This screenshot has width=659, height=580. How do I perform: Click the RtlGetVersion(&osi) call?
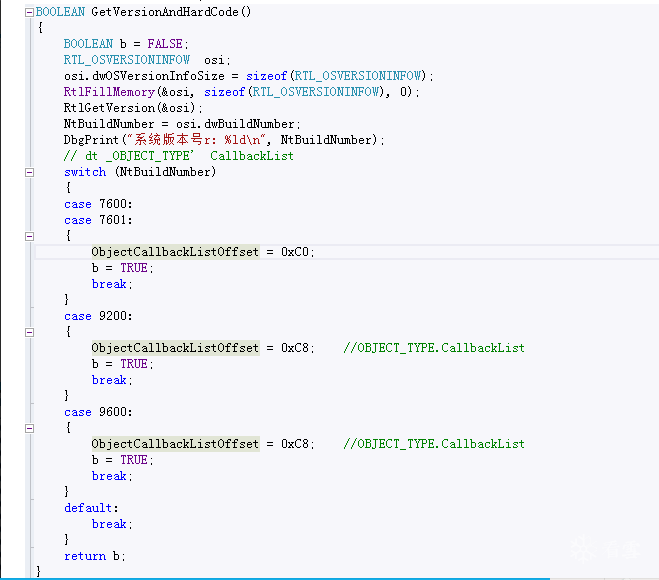pyautogui.click(x=133, y=108)
